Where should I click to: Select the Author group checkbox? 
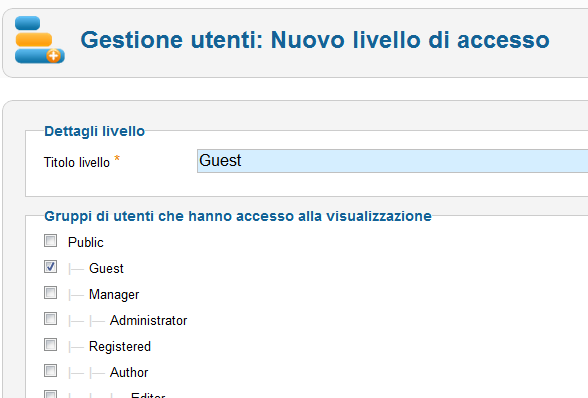click(51, 371)
